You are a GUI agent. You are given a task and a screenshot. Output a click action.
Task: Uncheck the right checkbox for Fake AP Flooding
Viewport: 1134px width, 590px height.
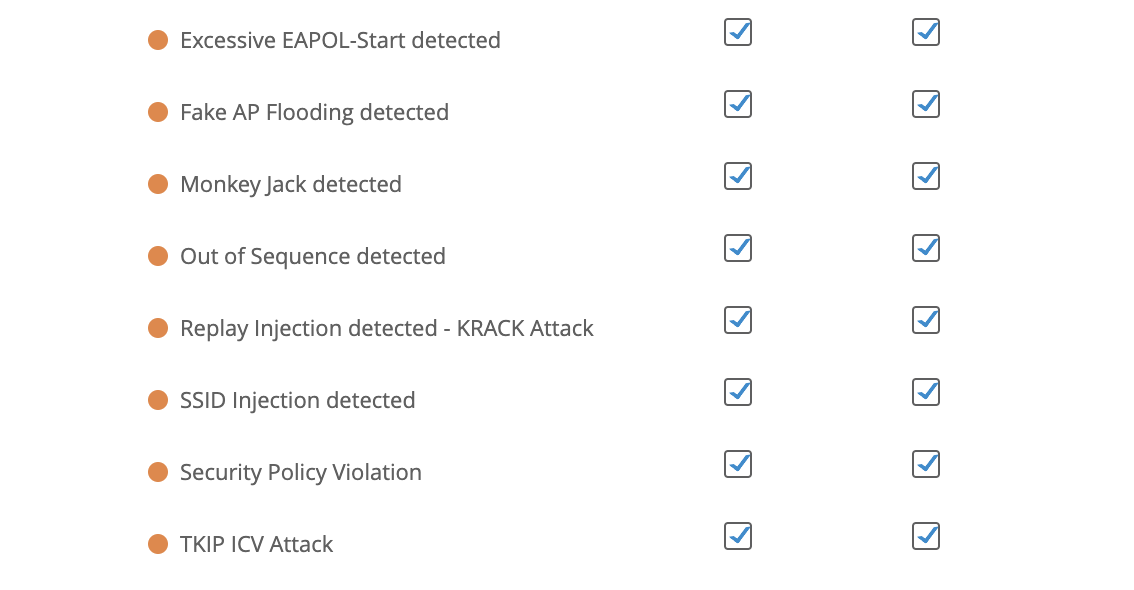(x=926, y=105)
